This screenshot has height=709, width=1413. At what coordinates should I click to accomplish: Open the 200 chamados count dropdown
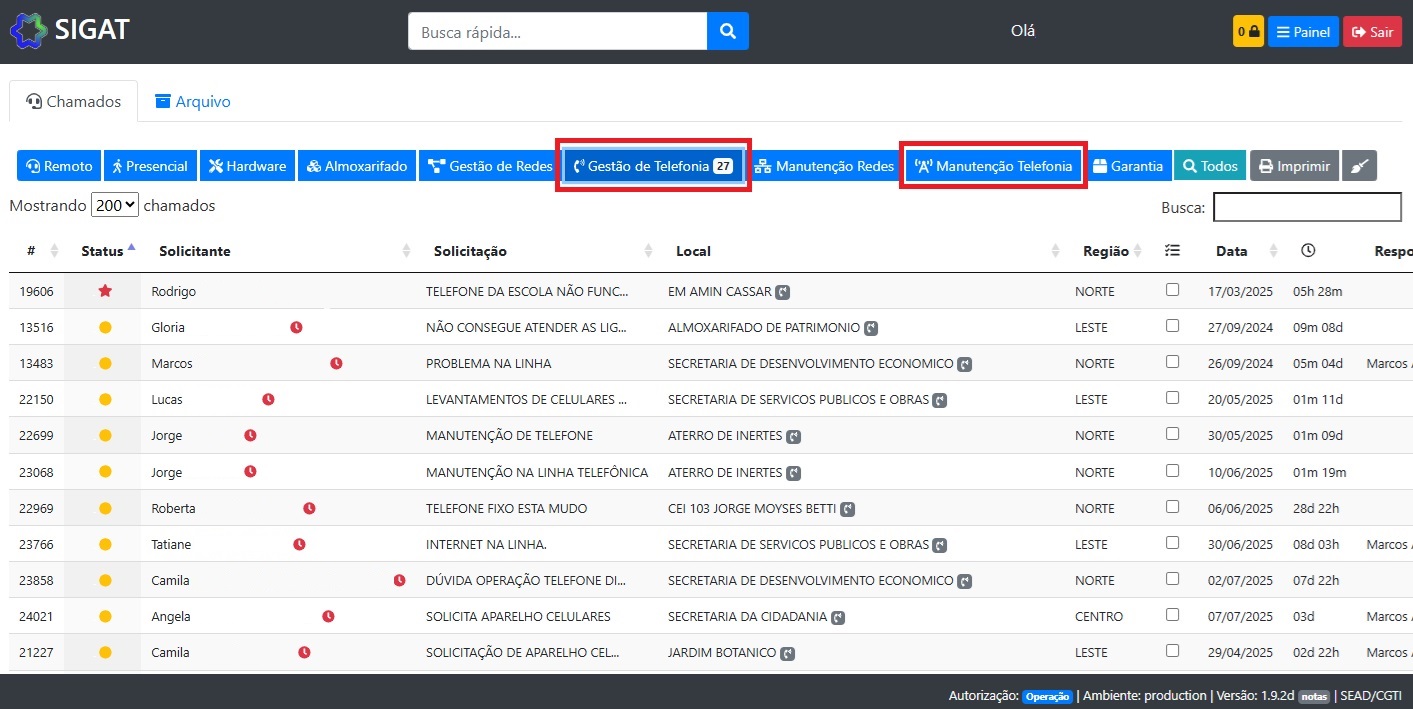coord(114,205)
